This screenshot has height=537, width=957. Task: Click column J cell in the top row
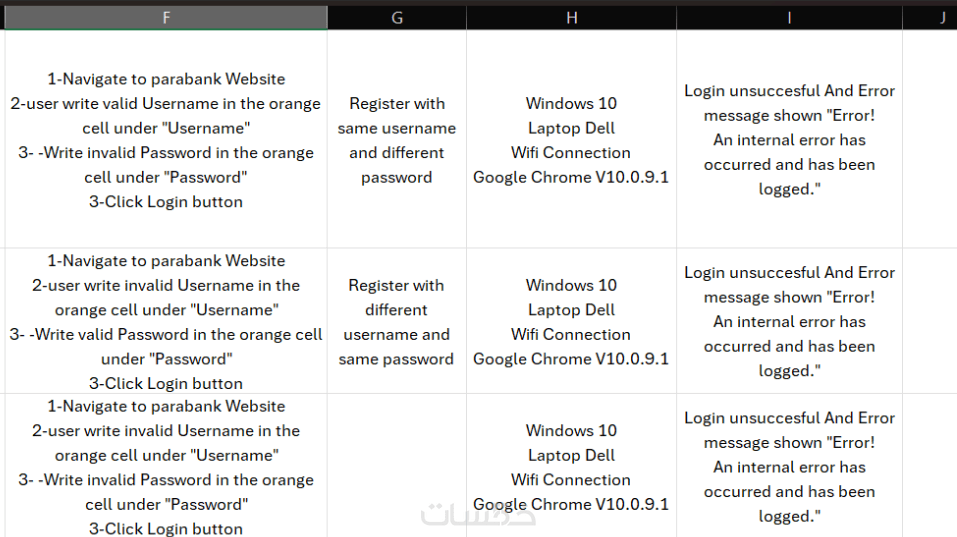(x=931, y=140)
